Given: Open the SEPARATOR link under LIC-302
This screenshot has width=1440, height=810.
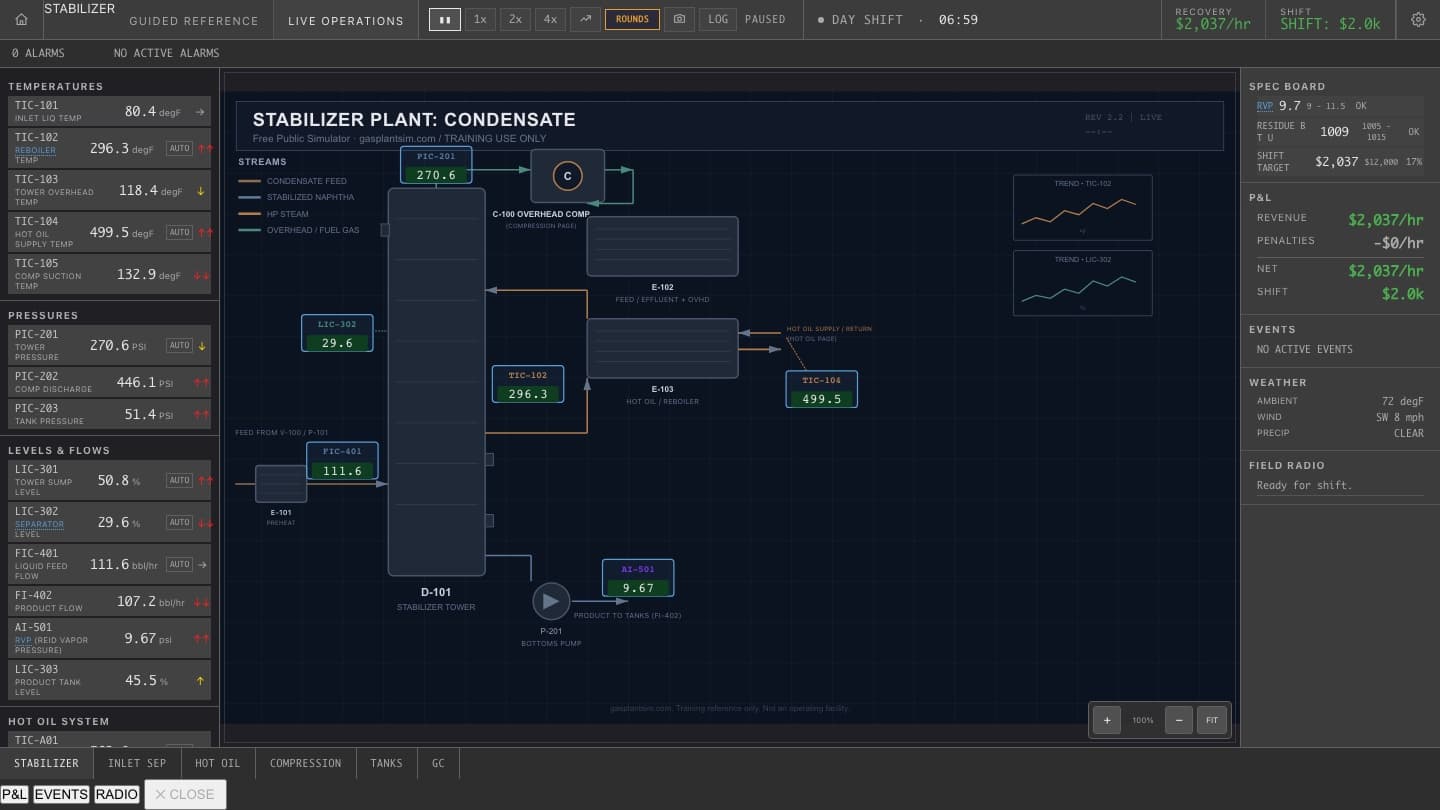Looking at the screenshot, I should [x=39, y=524].
